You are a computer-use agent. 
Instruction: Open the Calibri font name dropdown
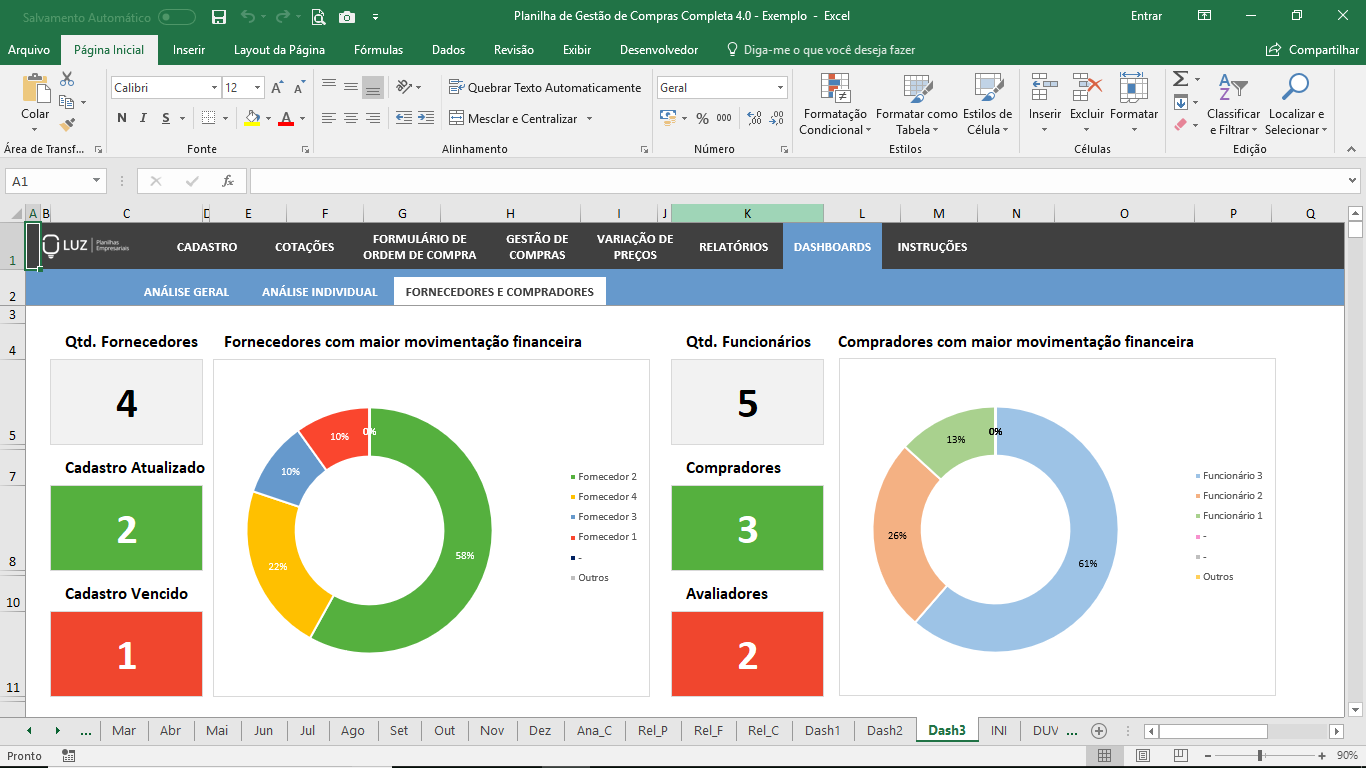tap(214, 88)
